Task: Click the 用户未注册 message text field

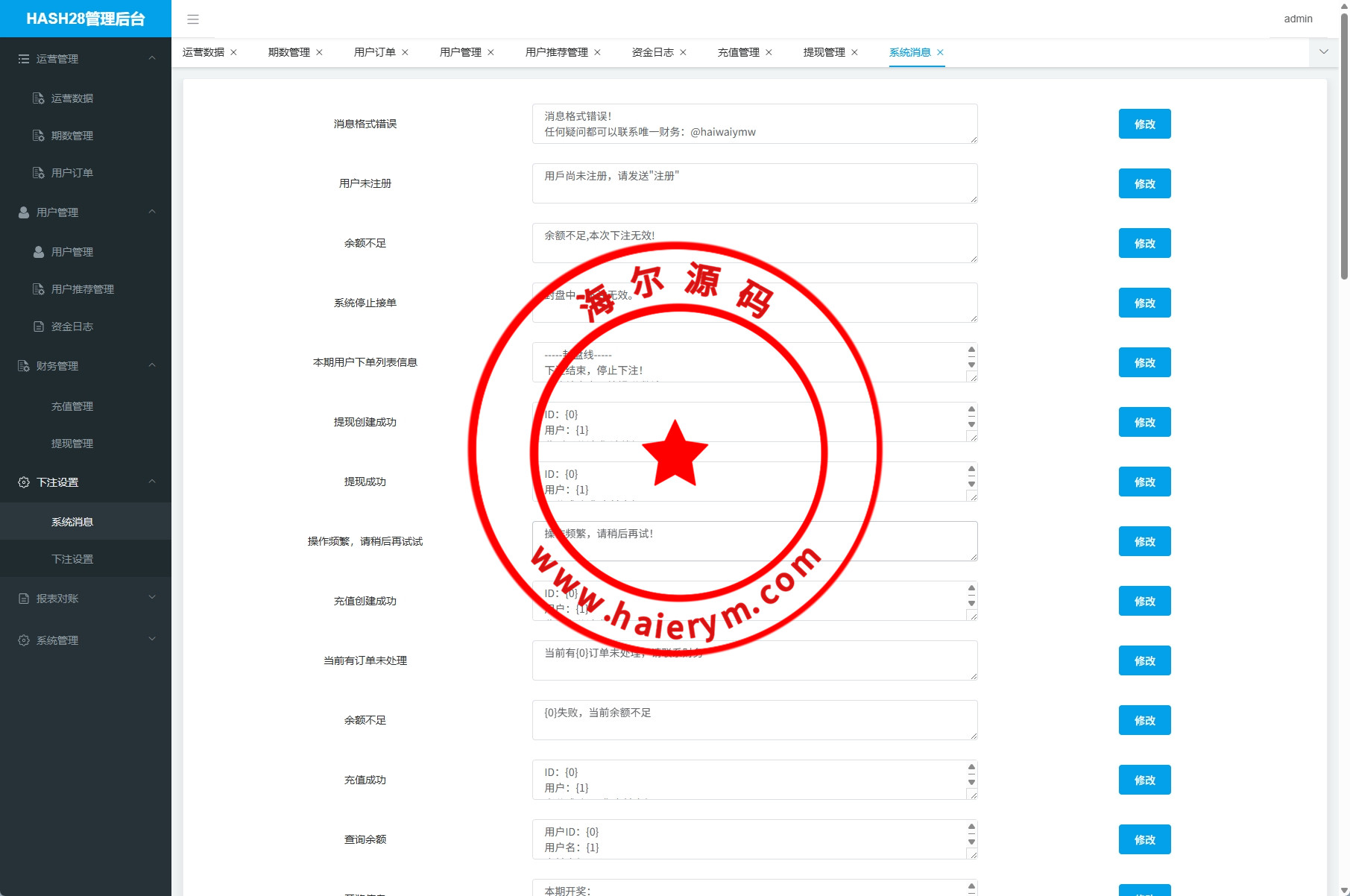Action: click(x=754, y=183)
